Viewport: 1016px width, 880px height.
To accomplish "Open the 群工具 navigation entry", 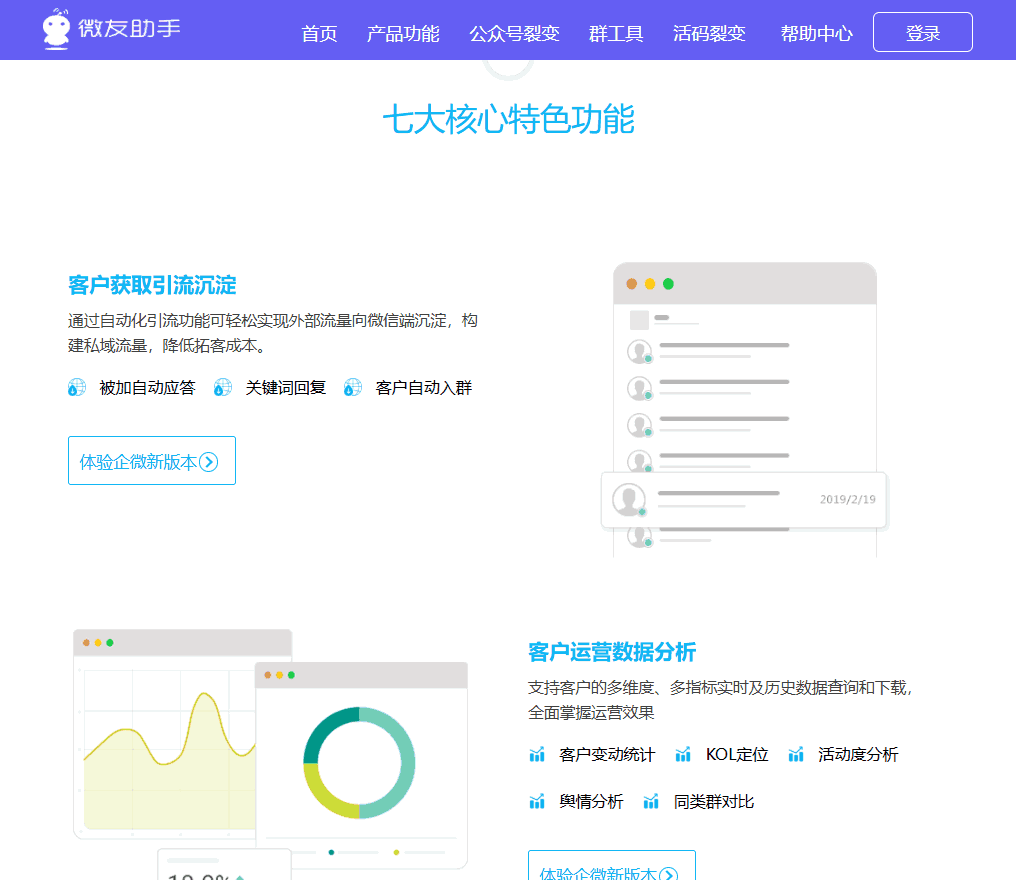I will coord(616,32).
